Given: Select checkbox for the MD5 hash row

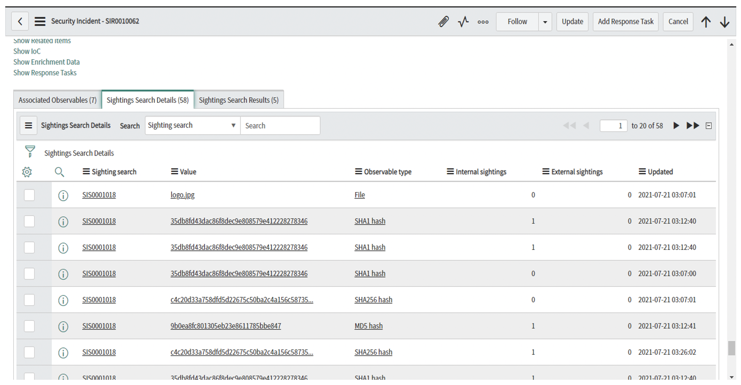Looking at the screenshot, I should point(29,326).
